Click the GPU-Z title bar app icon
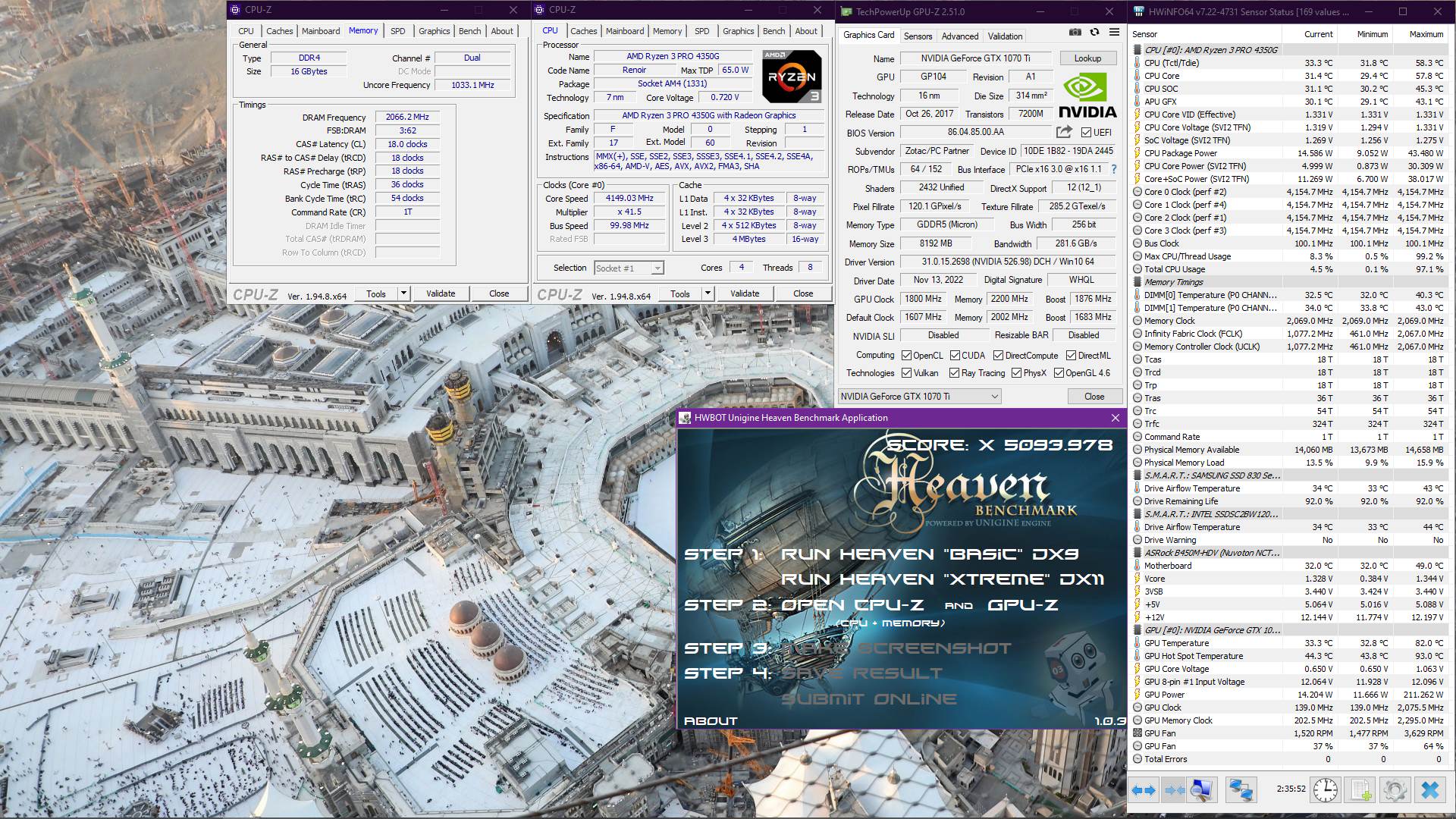 (x=846, y=11)
